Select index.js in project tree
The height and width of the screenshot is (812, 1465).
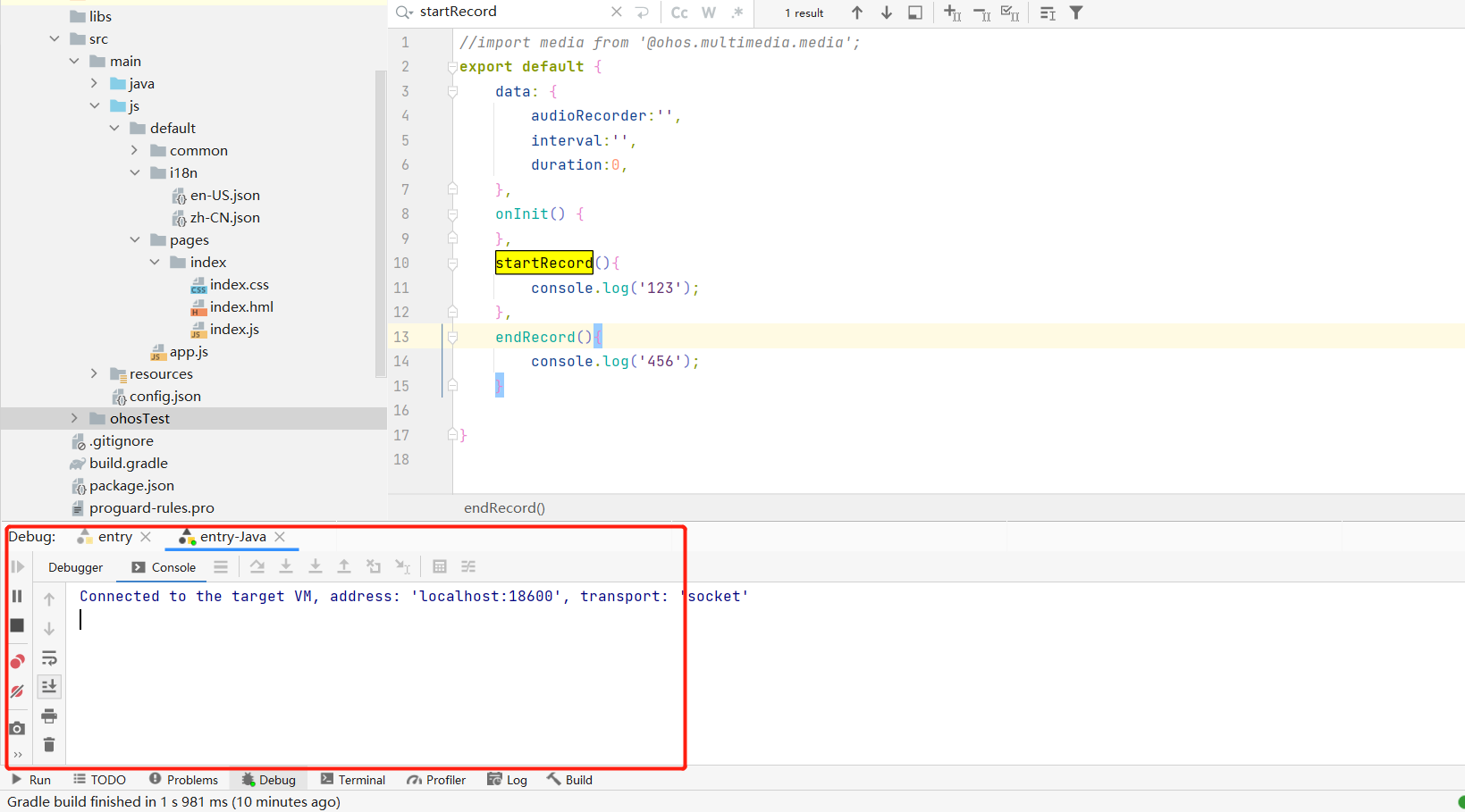tap(225, 329)
